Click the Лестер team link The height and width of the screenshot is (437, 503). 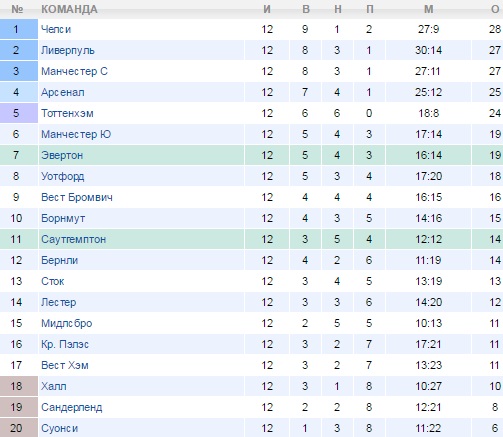(59, 302)
